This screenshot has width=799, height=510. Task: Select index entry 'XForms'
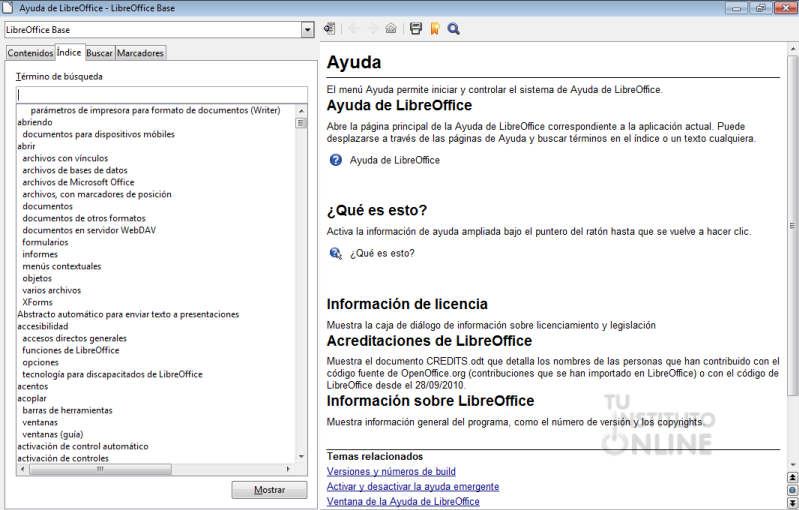pyautogui.click(x=37, y=302)
